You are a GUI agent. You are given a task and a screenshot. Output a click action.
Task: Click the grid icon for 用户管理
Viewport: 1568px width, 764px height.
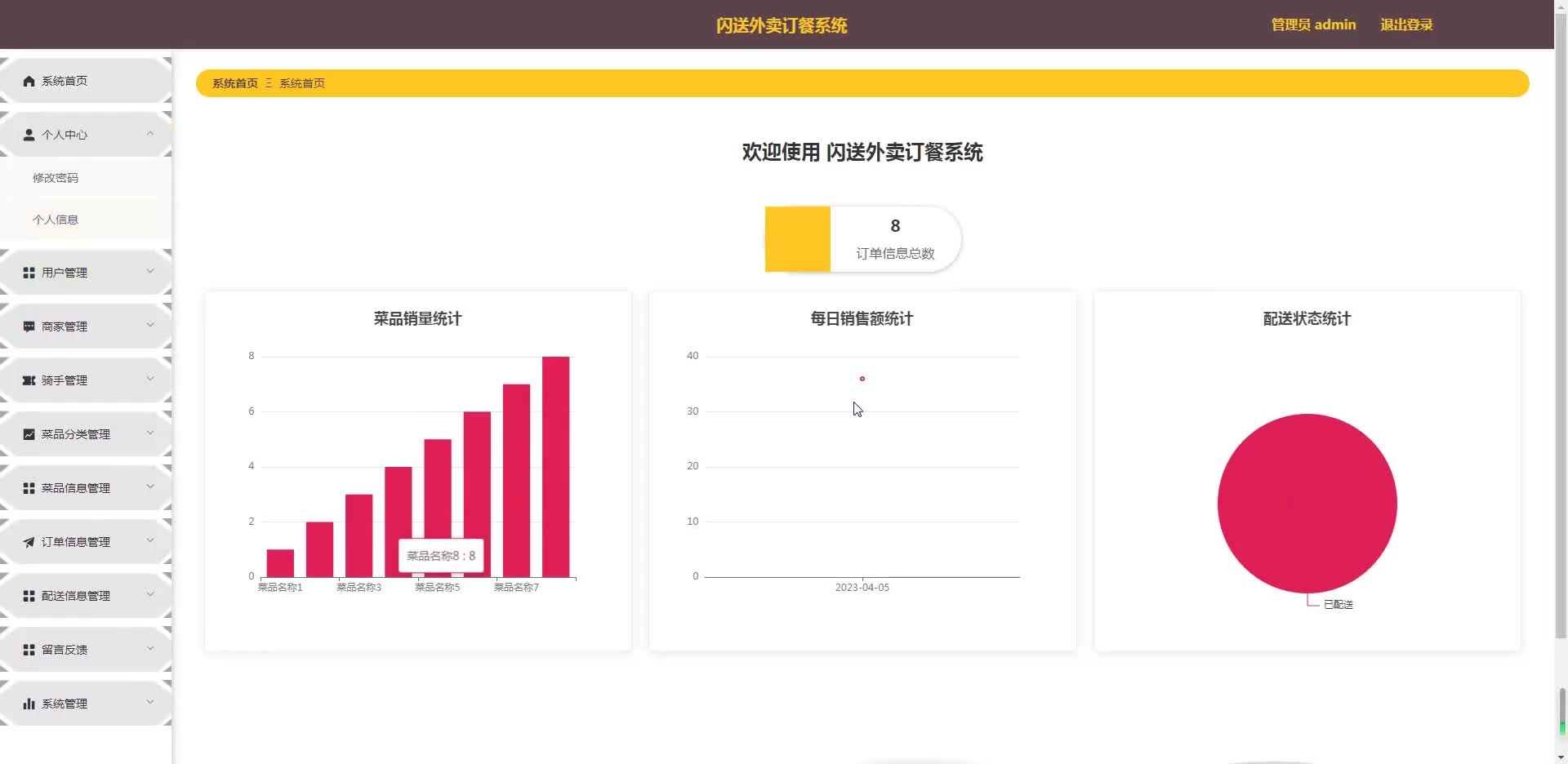29,273
